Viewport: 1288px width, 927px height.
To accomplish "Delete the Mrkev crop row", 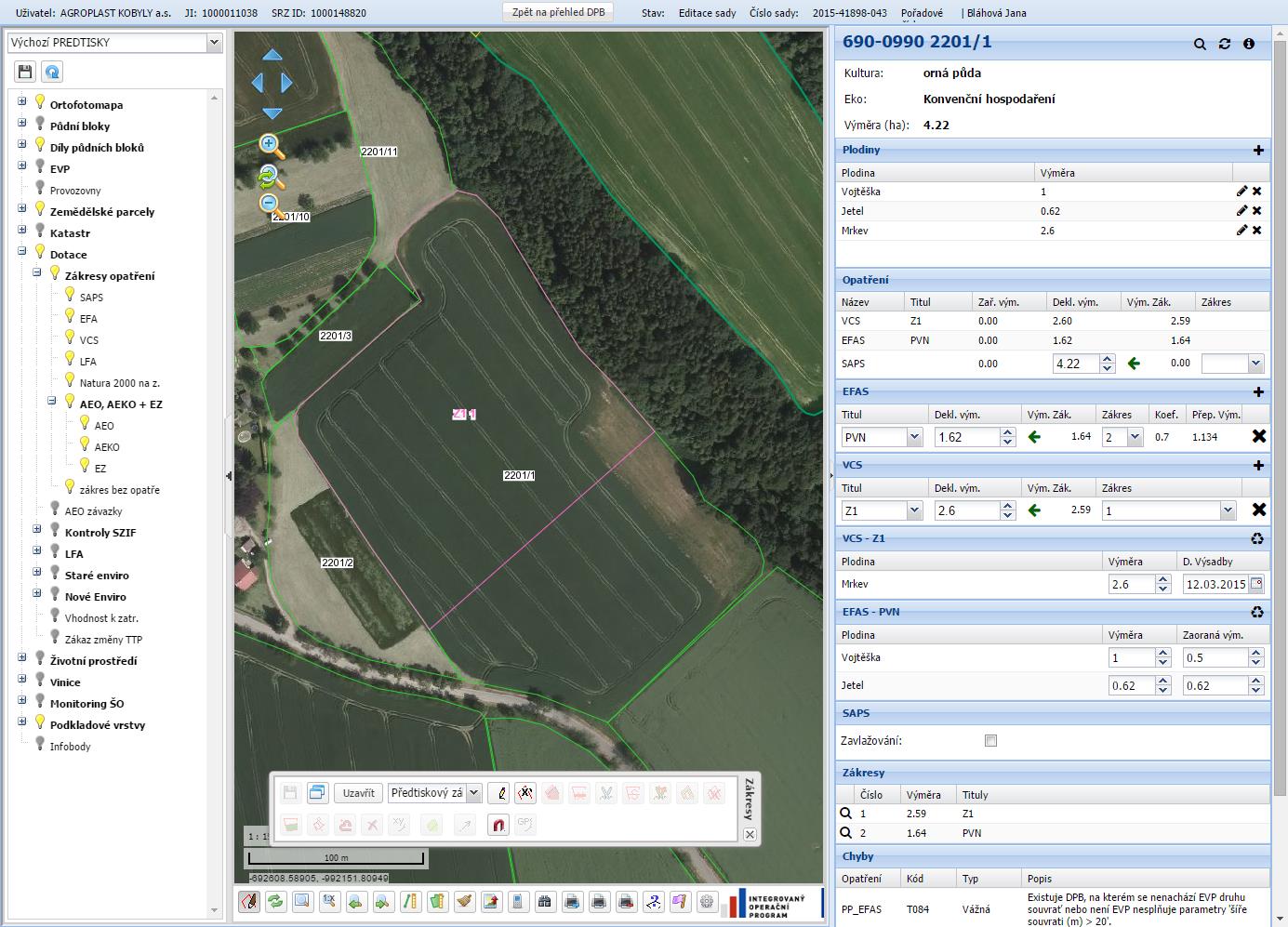I will [x=1257, y=230].
